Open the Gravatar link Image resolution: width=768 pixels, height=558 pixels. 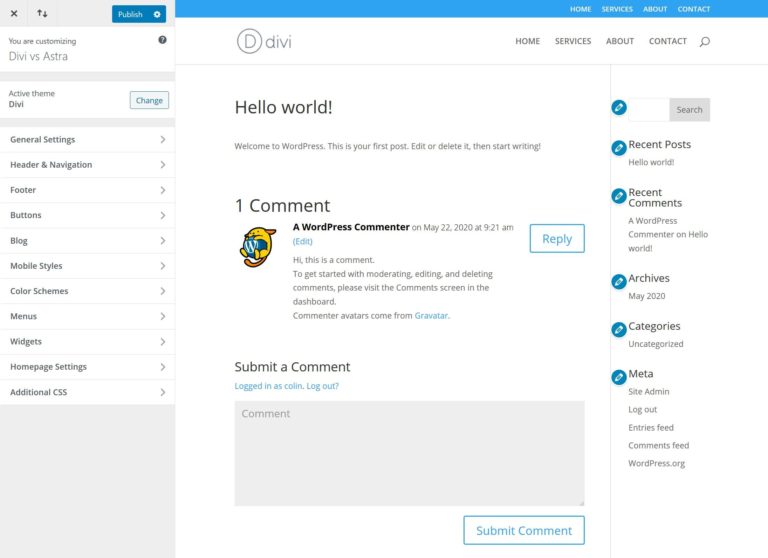431,315
